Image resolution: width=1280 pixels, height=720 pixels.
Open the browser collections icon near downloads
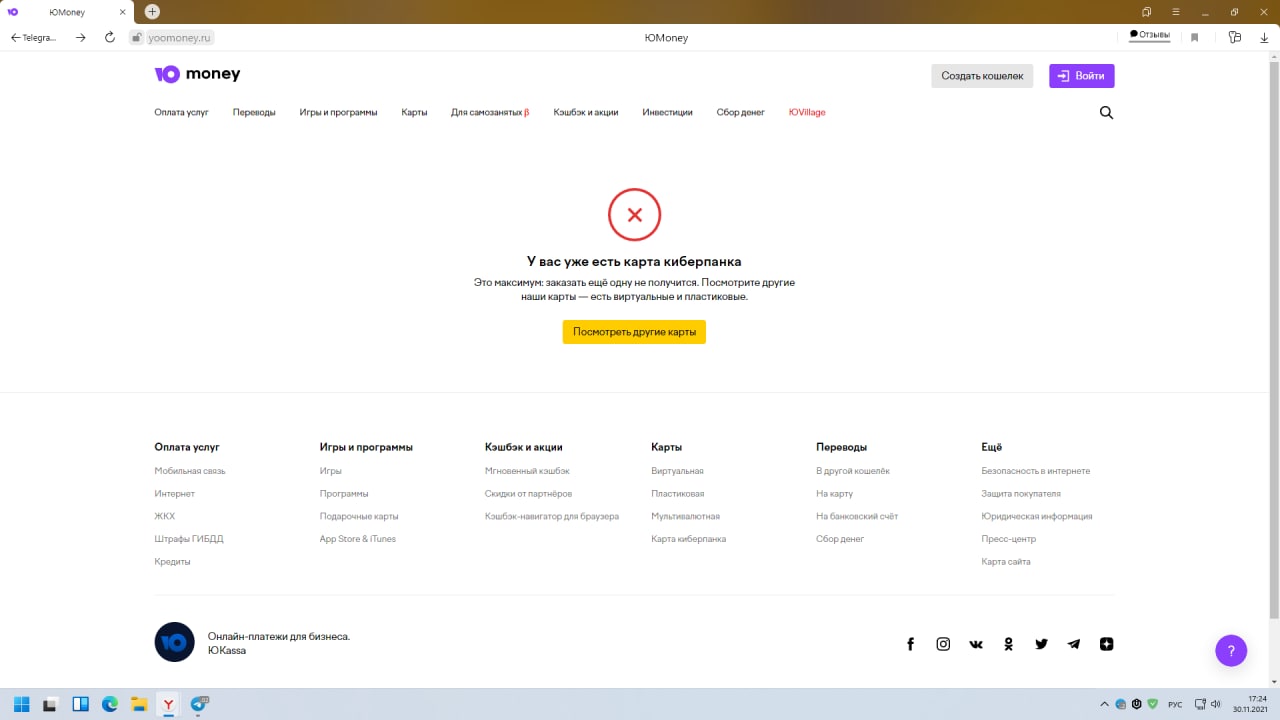point(1235,37)
